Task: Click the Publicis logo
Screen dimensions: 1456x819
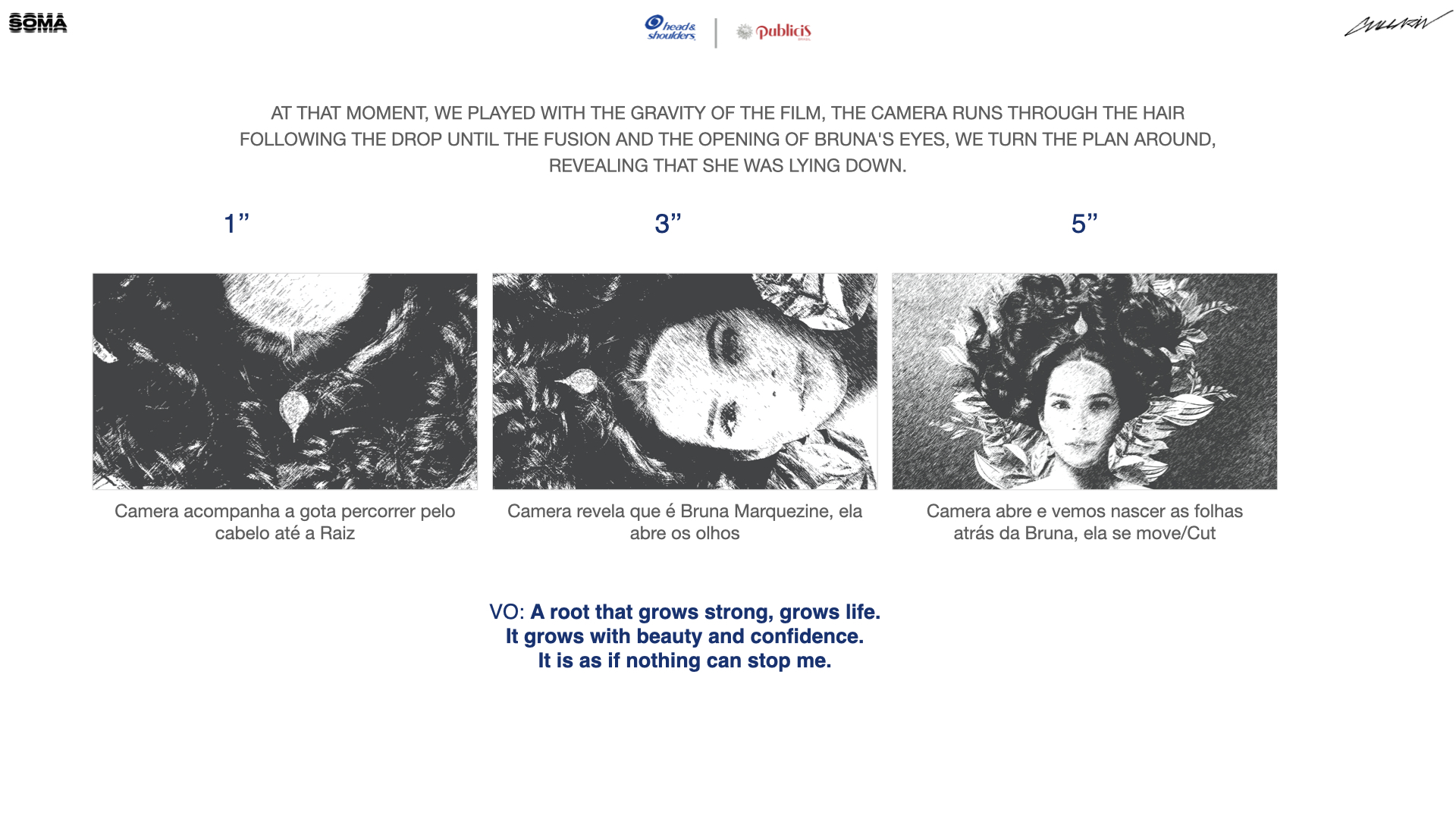Action: pos(773,31)
